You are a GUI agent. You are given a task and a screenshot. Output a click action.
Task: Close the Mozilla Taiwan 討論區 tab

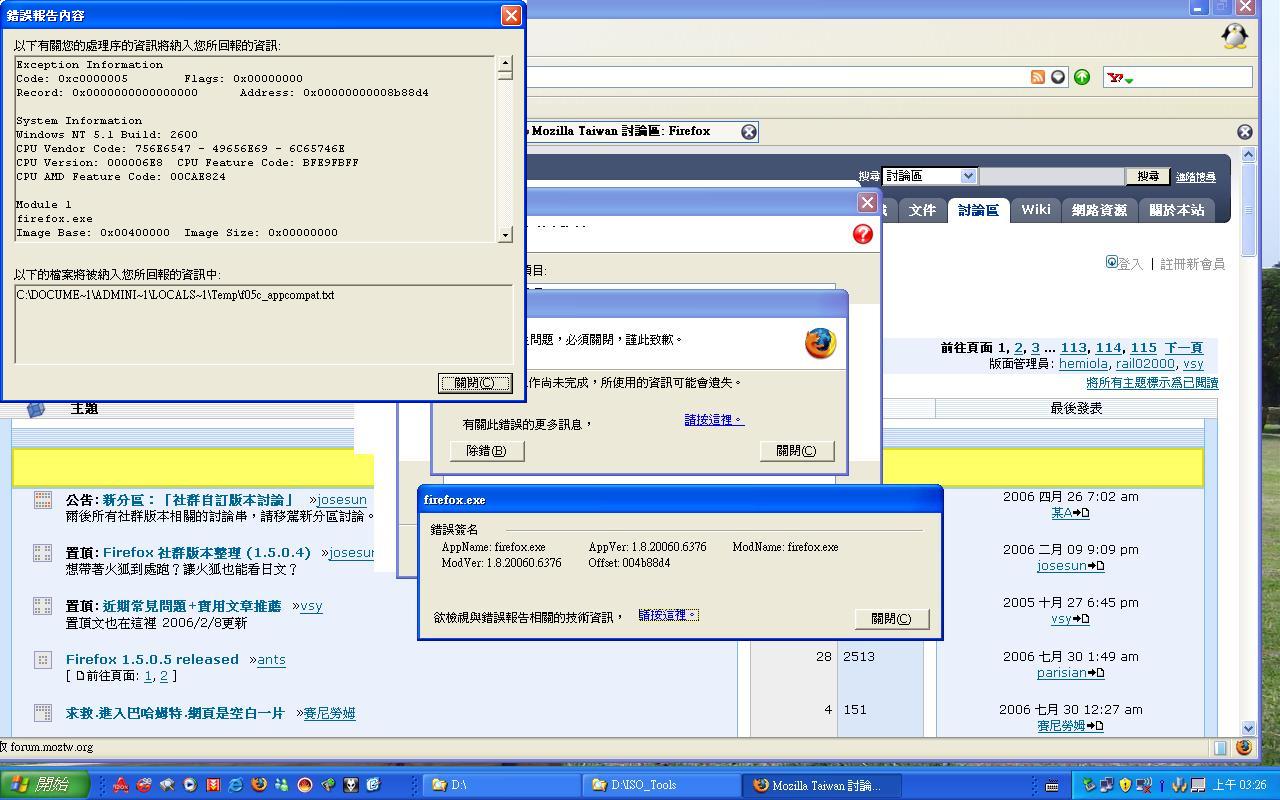coord(748,132)
